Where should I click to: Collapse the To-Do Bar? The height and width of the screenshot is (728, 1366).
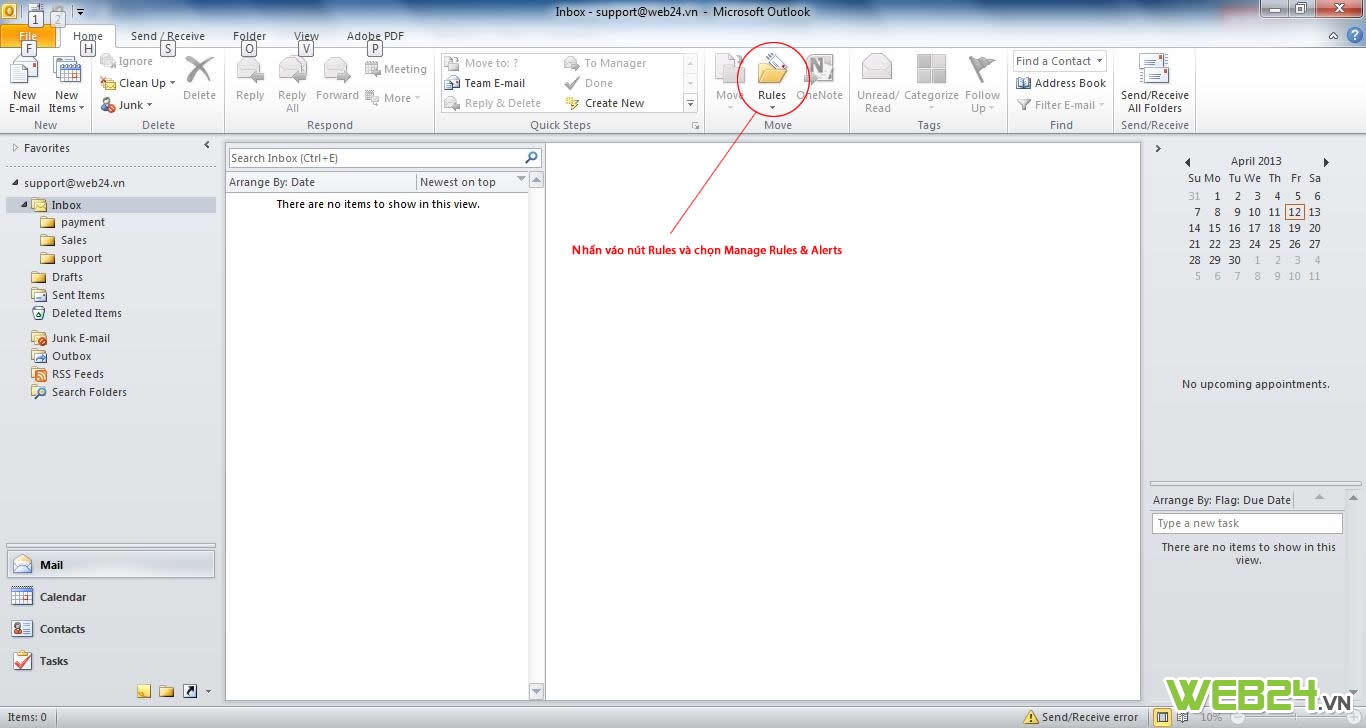[1158, 149]
